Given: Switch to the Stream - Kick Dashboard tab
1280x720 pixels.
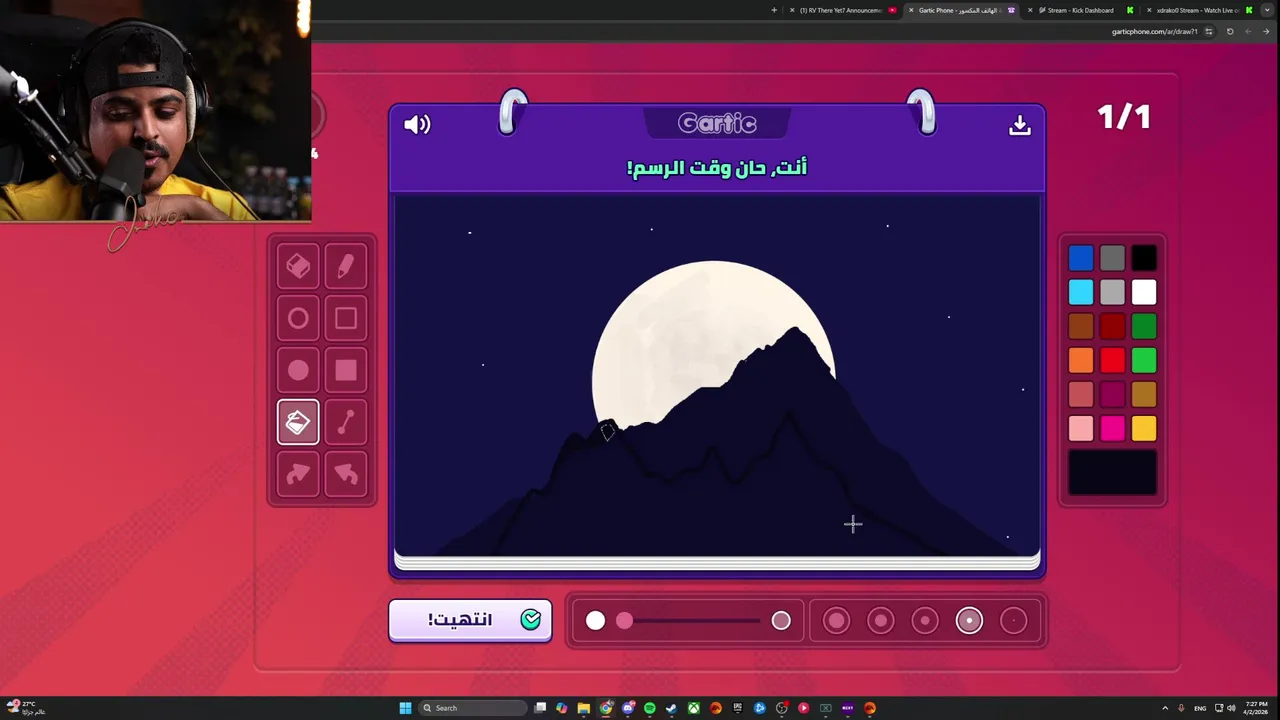Looking at the screenshot, I should coord(1080,10).
